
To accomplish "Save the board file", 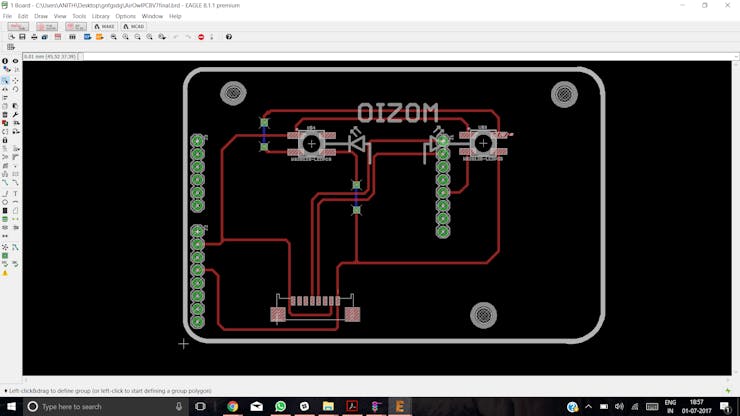I will click(x=22, y=37).
